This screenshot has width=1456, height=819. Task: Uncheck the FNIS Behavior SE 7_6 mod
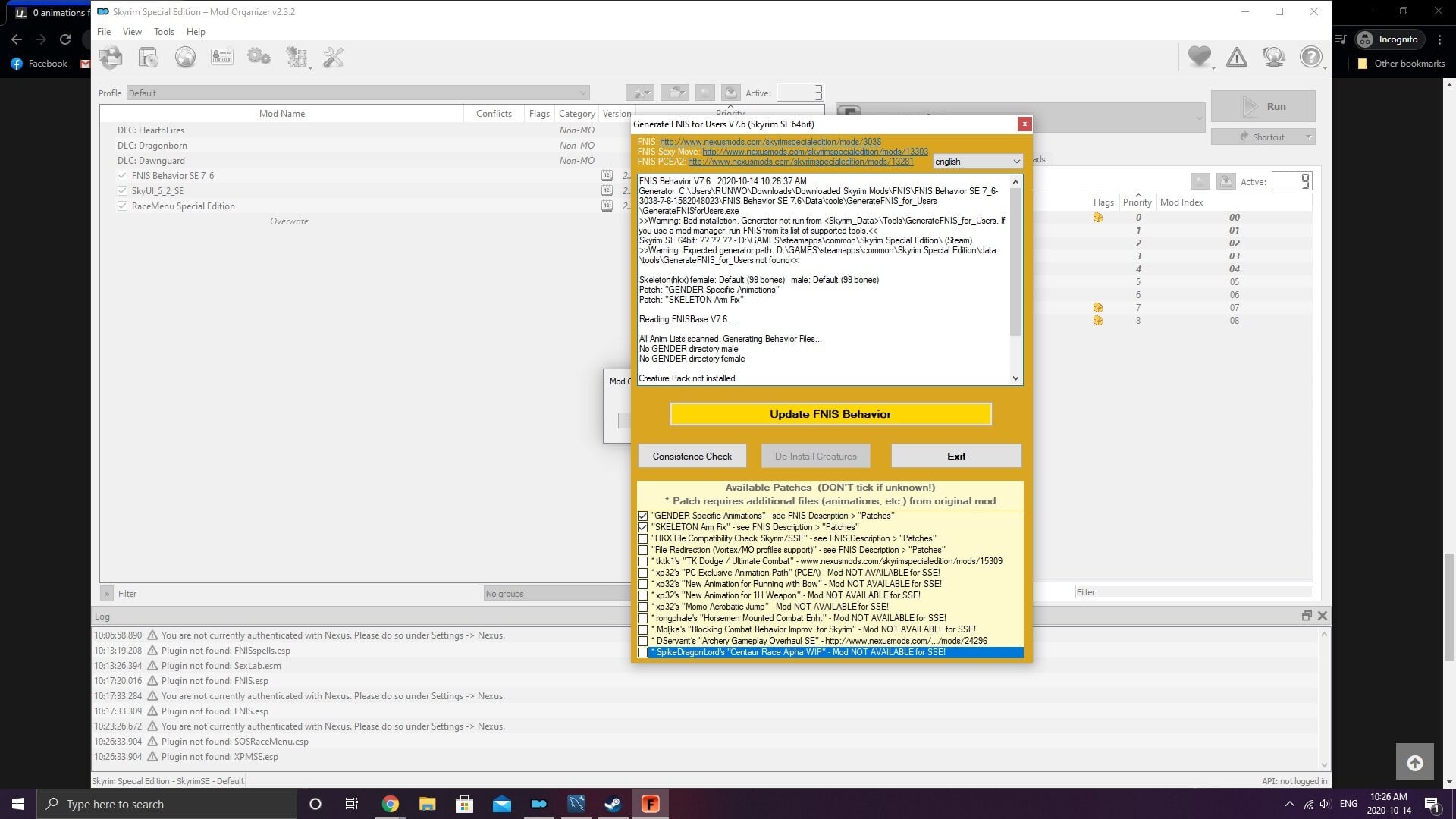pos(122,175)
